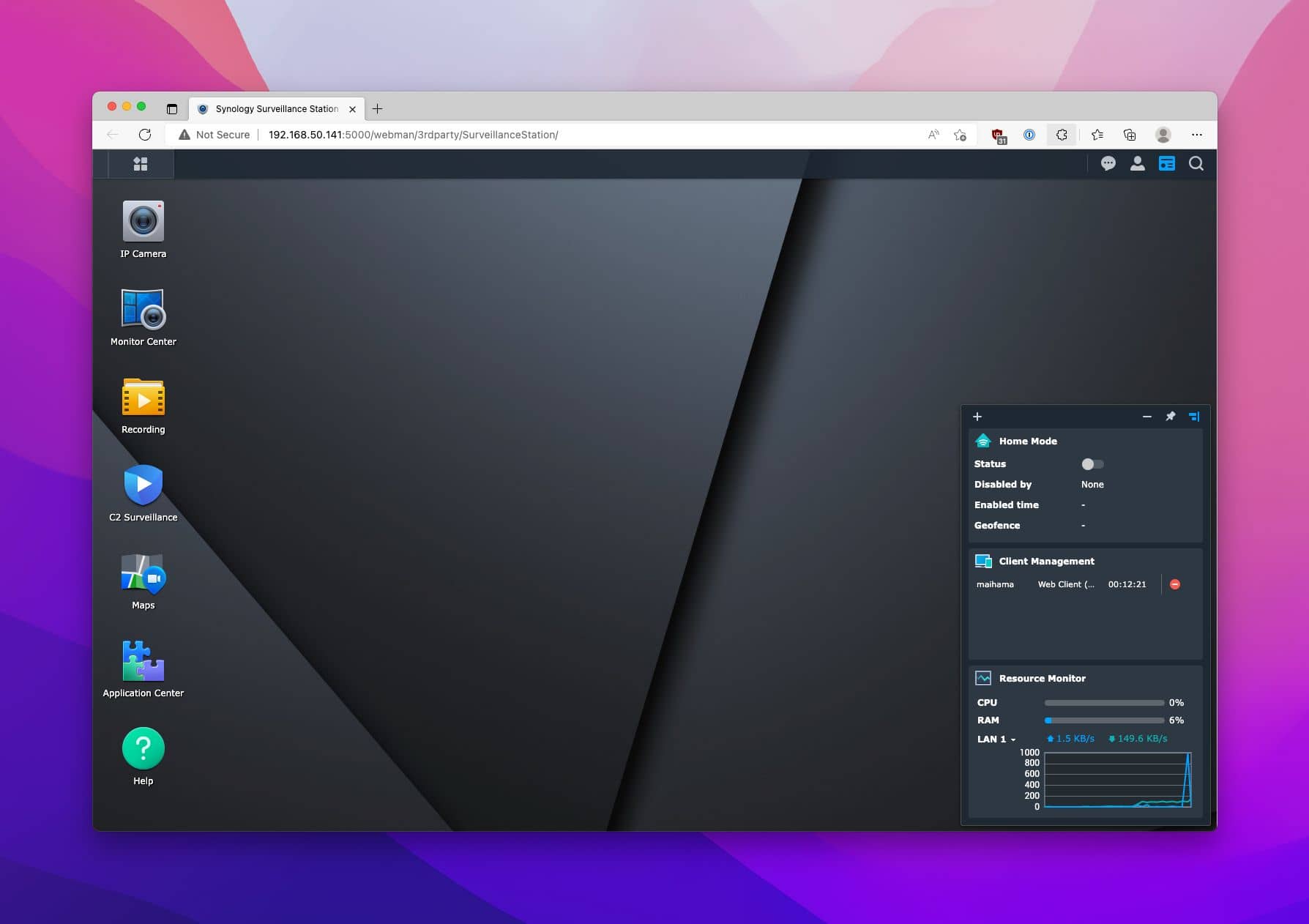Click the address bar URL
The width and height of the screenshot is (1309, 924).
point(413,135)
